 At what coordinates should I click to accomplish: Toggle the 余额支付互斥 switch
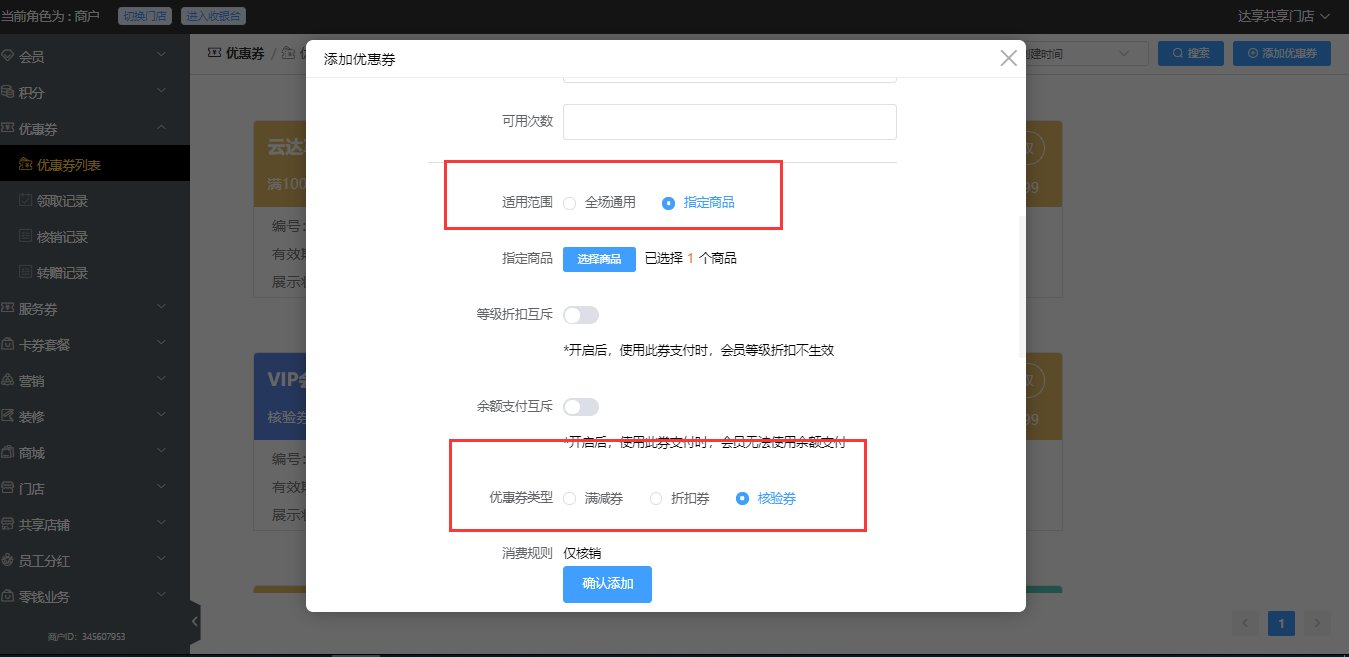(x=581, y=407)
